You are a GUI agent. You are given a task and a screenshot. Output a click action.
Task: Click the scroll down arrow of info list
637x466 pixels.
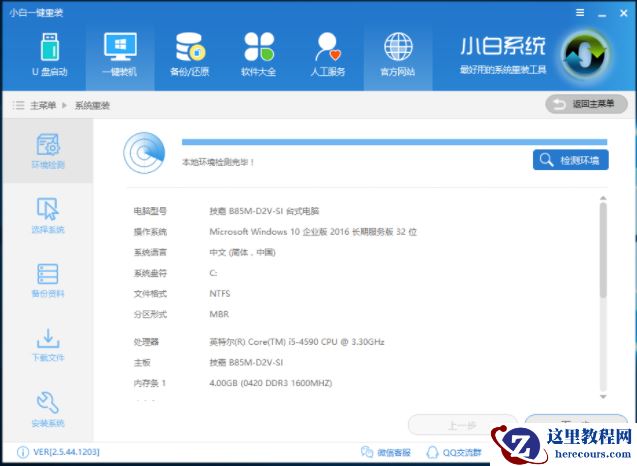point(603,397)
